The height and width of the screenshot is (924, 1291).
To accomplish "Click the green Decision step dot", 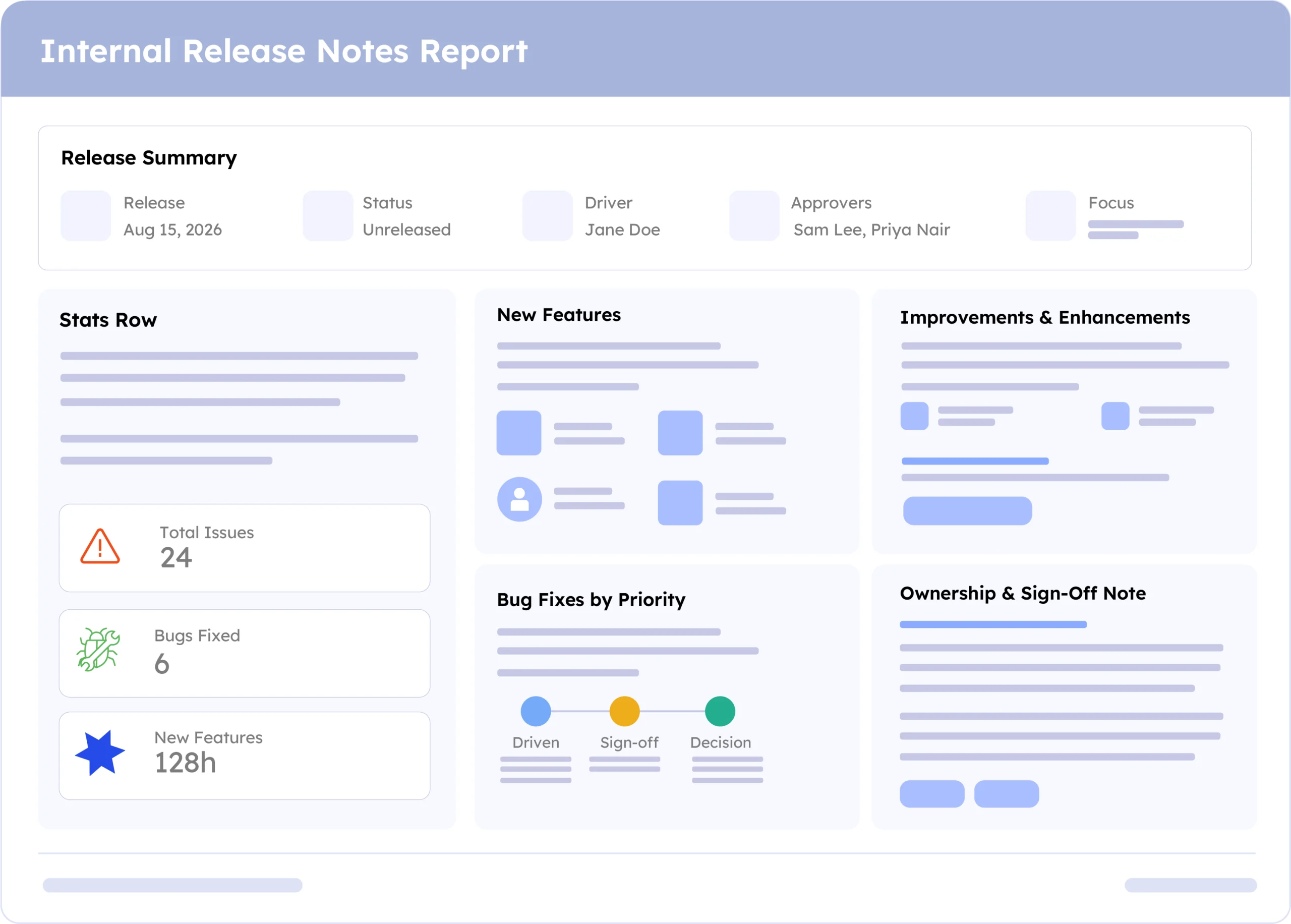I will pyautogui.click(x=720, y=711).
